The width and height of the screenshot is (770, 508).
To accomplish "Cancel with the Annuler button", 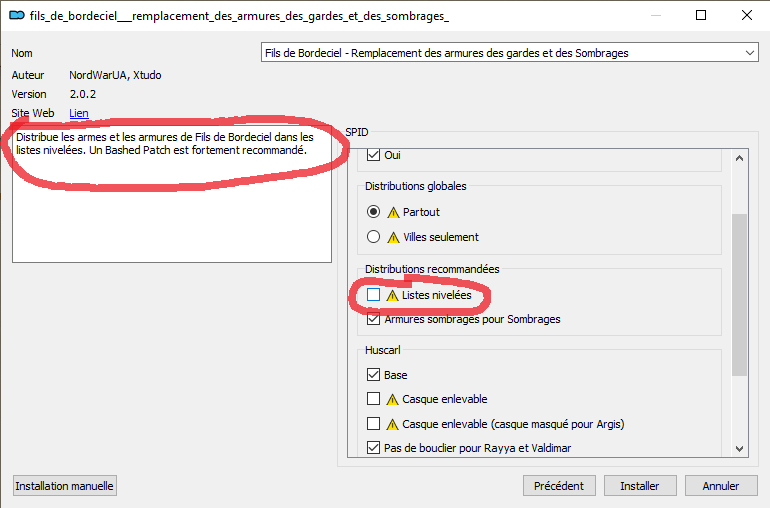I will [x=720, y=486].
